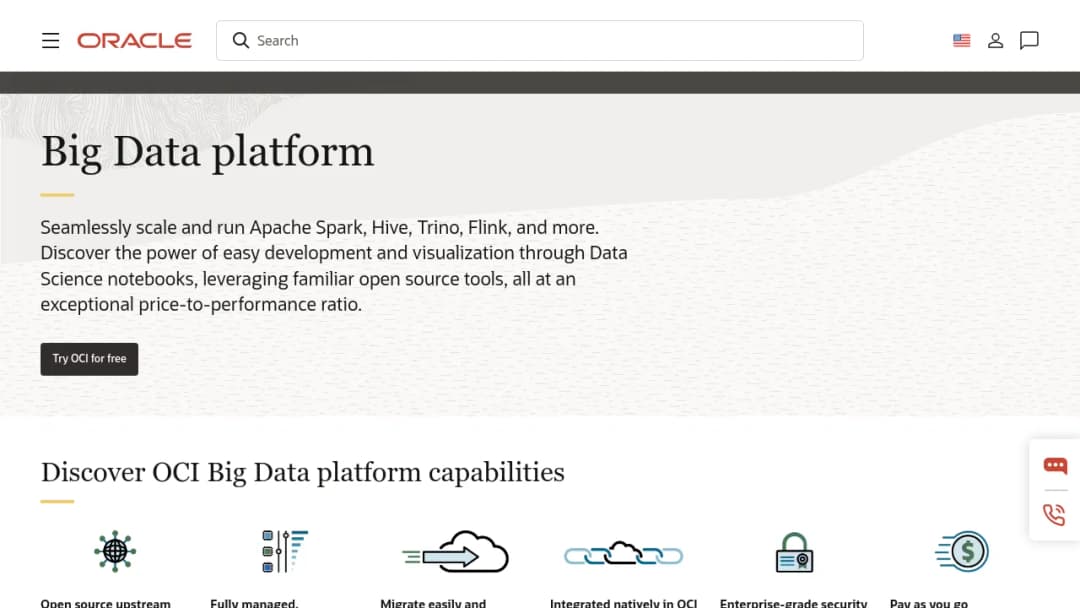Click the red phone call icon
The image size is (1080, 608).
tap(1055, 514)
